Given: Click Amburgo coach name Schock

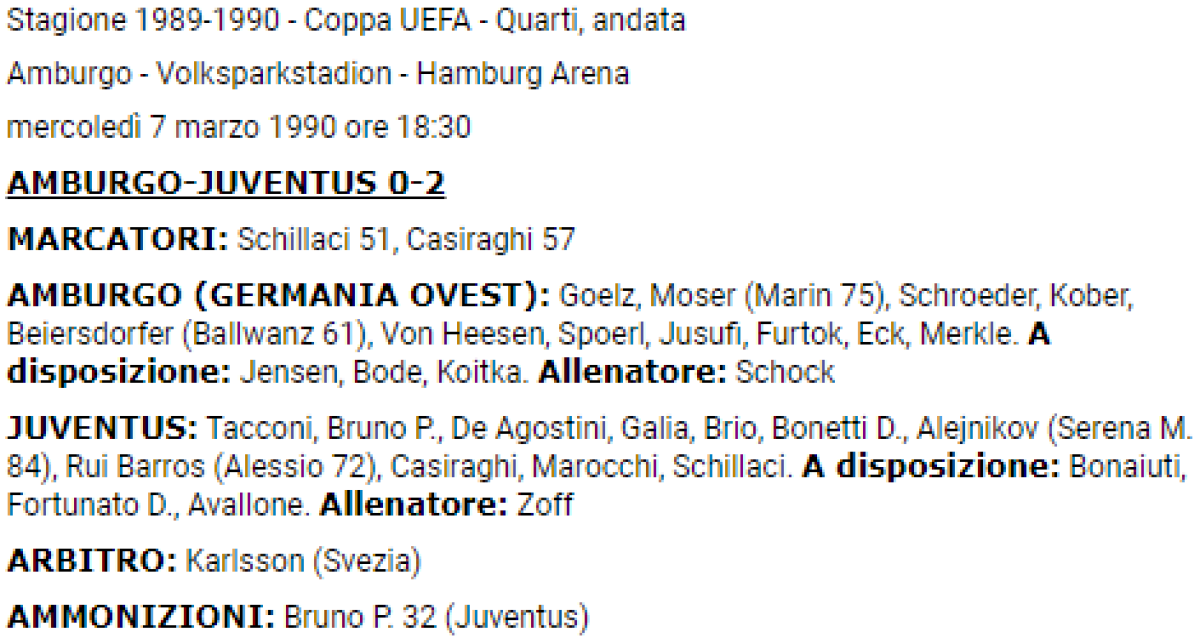Looking at the screenshot, I should click(x=784, y=372).
